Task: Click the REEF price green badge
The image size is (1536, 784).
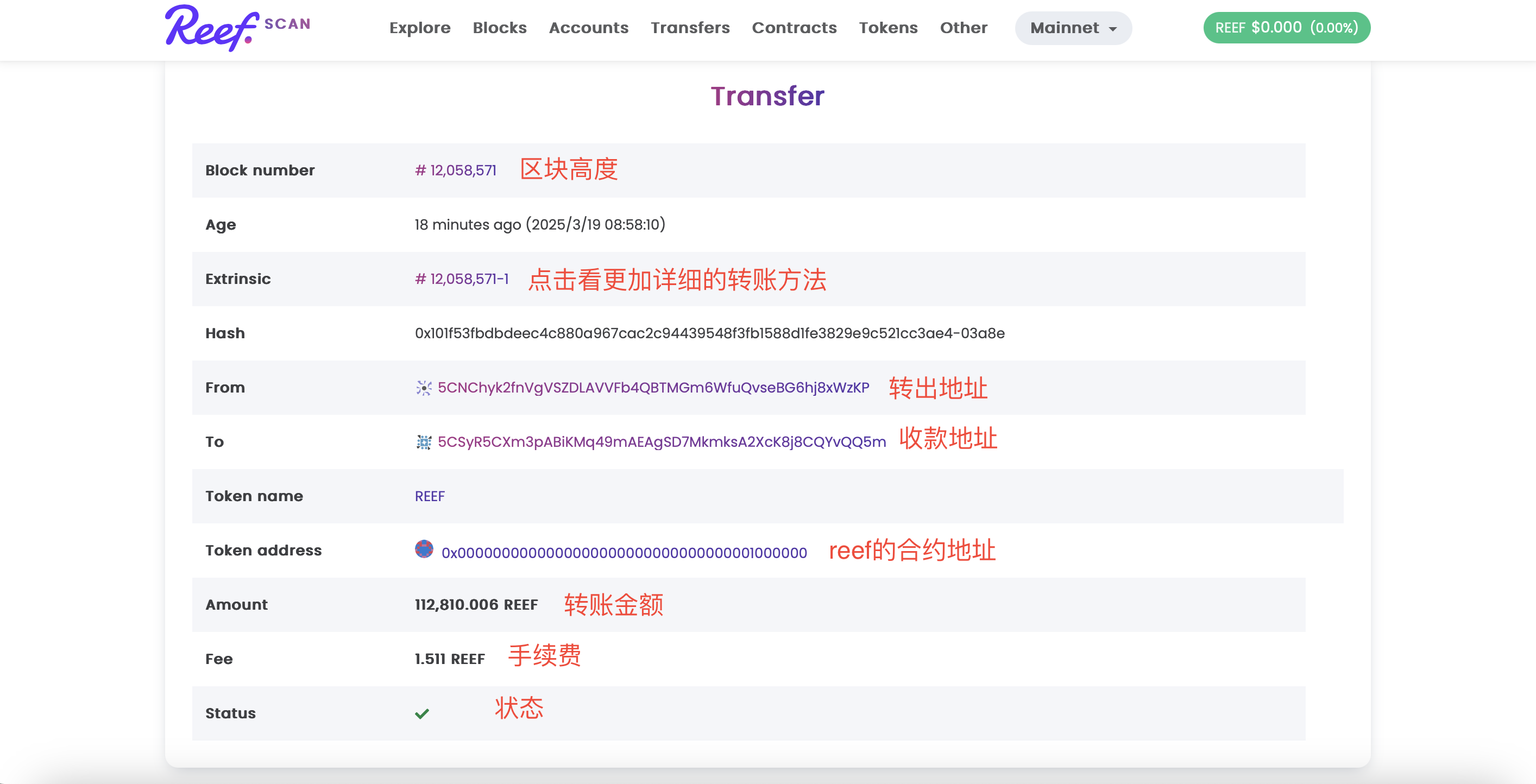Action: pyautogui.click(x=1286, y=28)
